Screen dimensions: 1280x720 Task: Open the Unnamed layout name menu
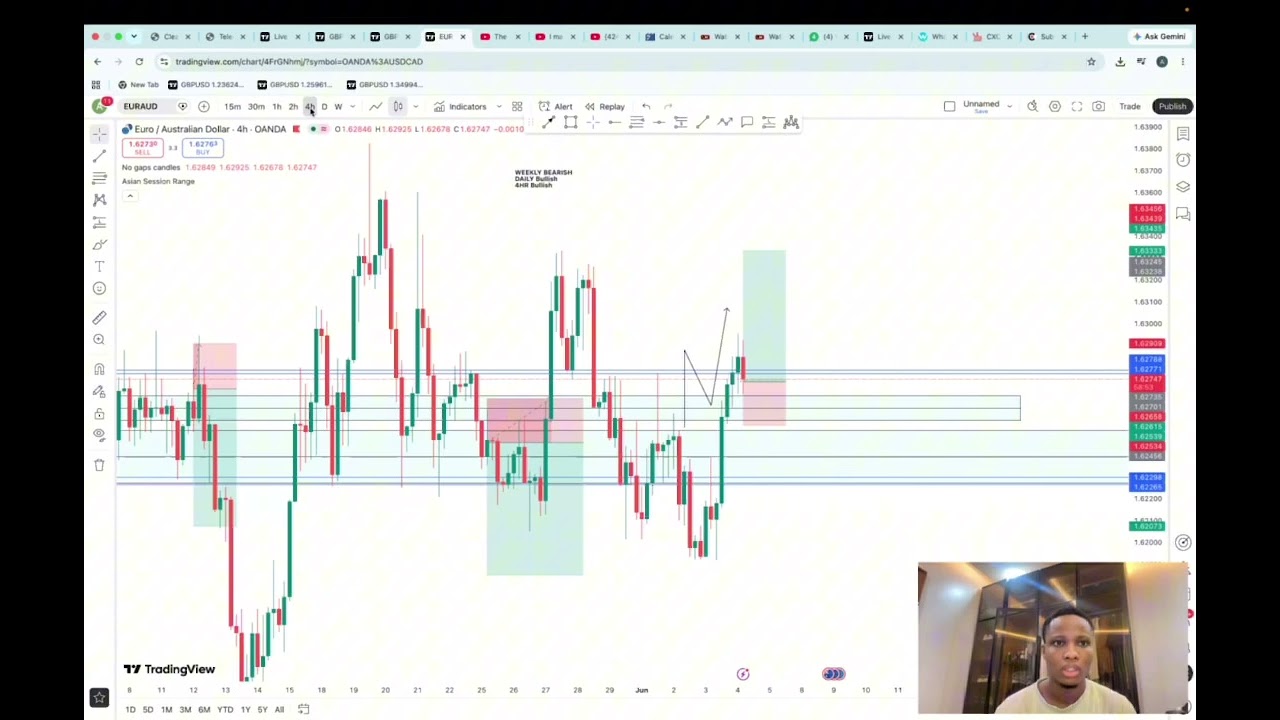point(981,106)
